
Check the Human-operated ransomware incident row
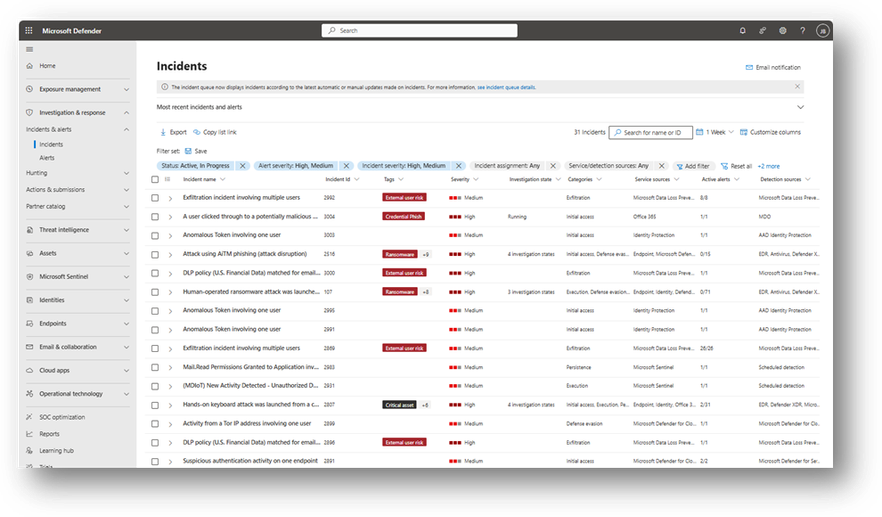point(155,292)
